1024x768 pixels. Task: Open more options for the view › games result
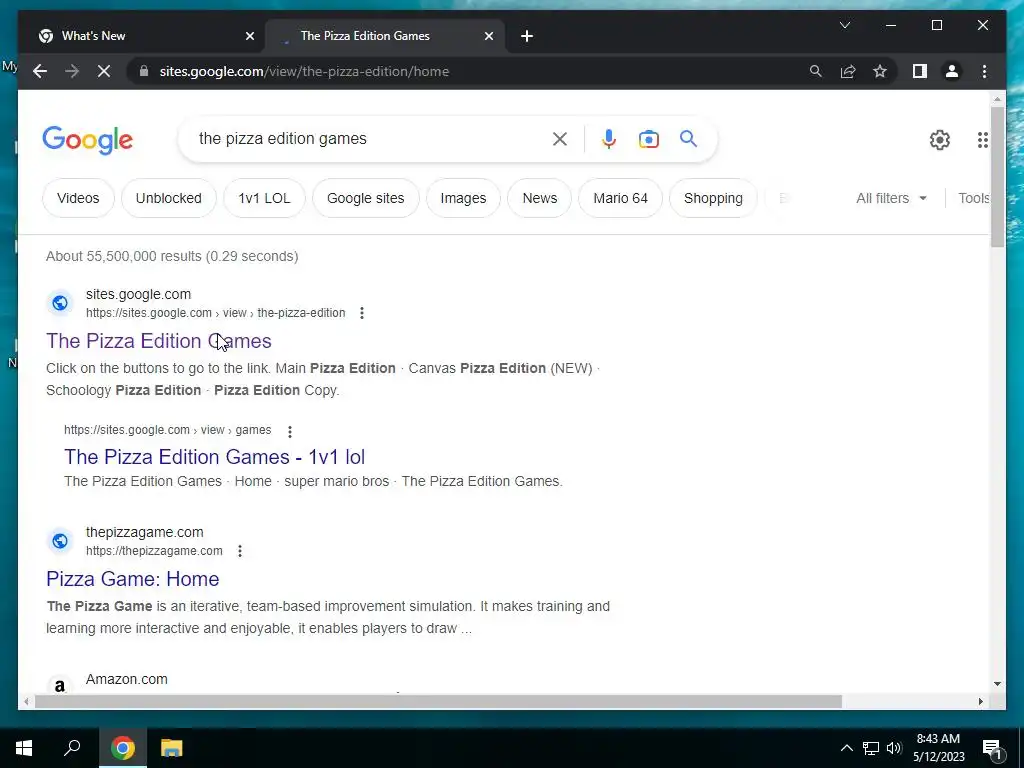point(290,431)
